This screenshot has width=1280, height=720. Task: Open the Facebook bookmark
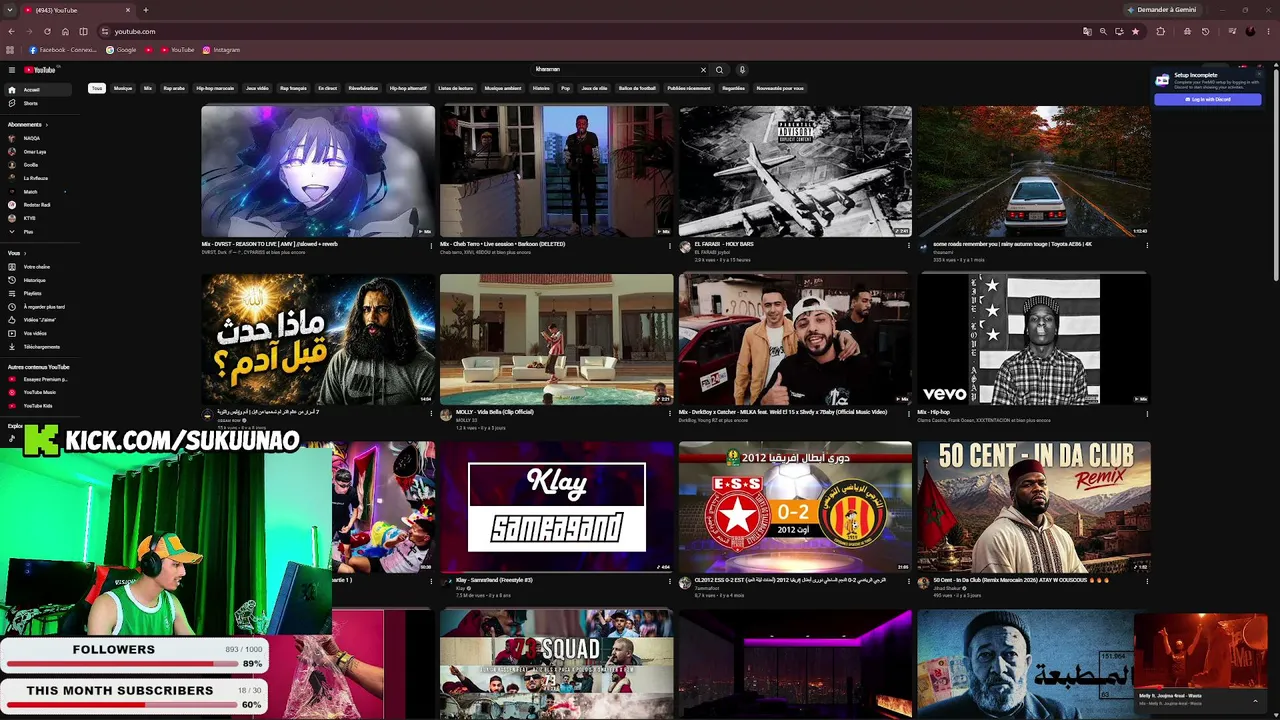point(63,50)
